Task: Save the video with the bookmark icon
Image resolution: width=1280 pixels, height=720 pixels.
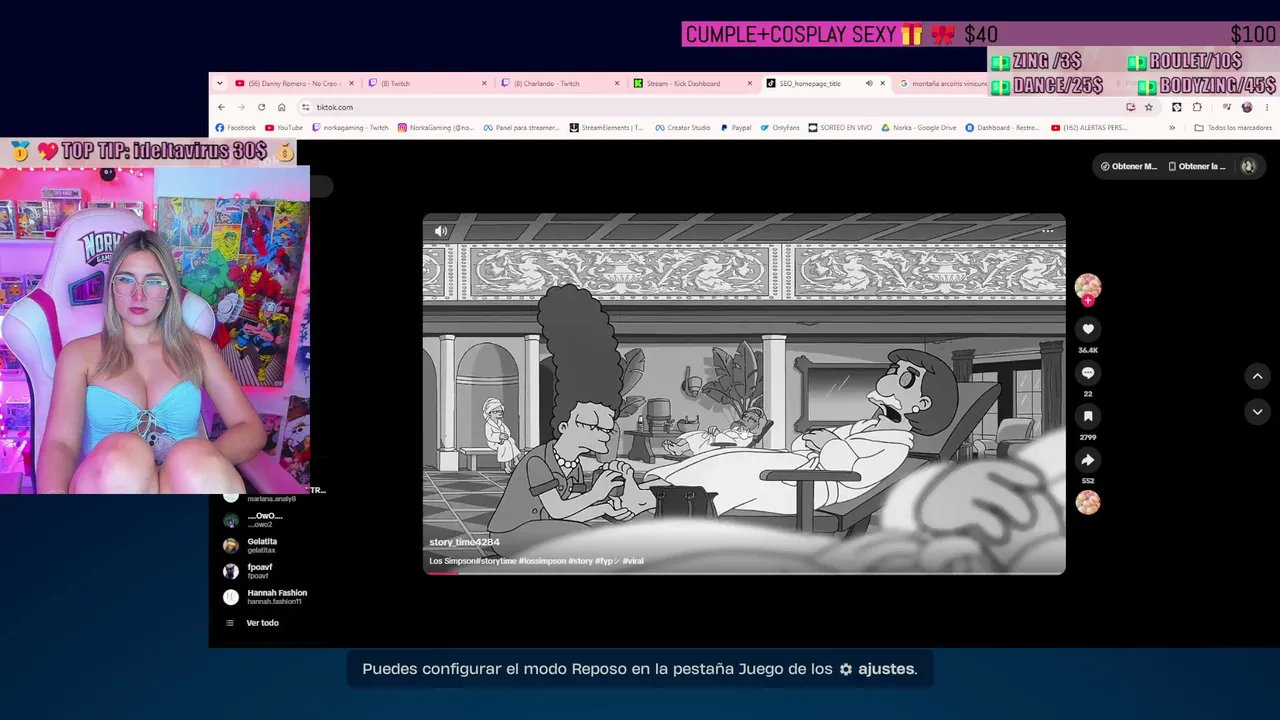Action: [x=1088, y=416]
